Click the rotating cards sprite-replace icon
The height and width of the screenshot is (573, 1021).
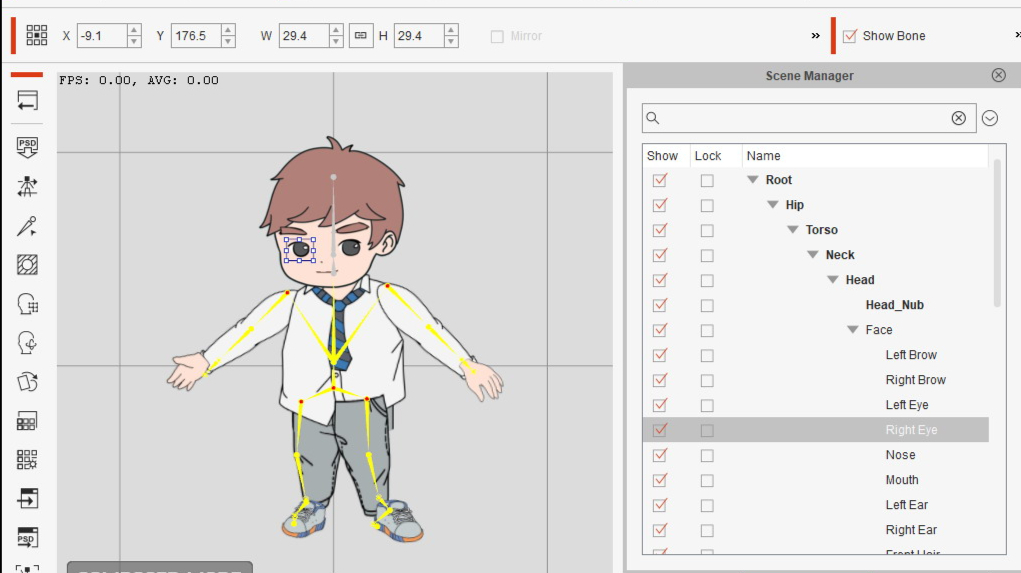tap(27, 382)
